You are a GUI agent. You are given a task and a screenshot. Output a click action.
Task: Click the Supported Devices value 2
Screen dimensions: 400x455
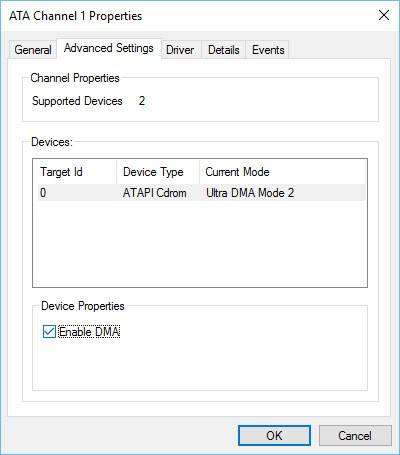coord(142,101)
